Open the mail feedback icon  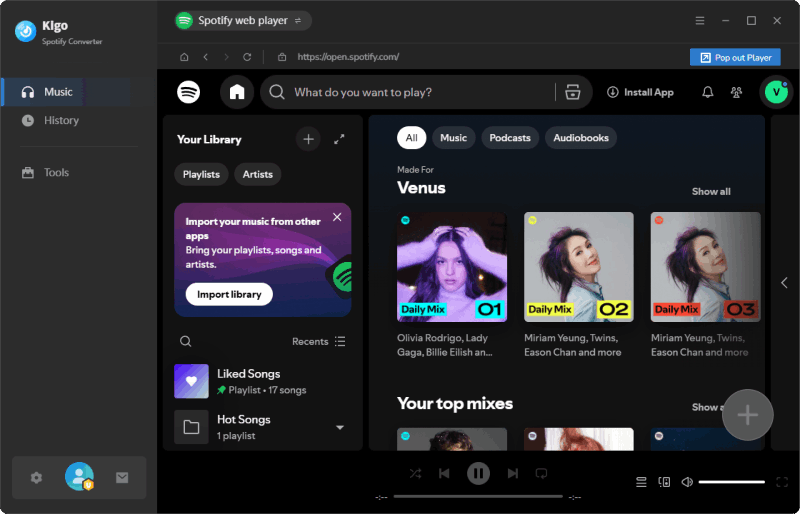[x=122, y=478]
